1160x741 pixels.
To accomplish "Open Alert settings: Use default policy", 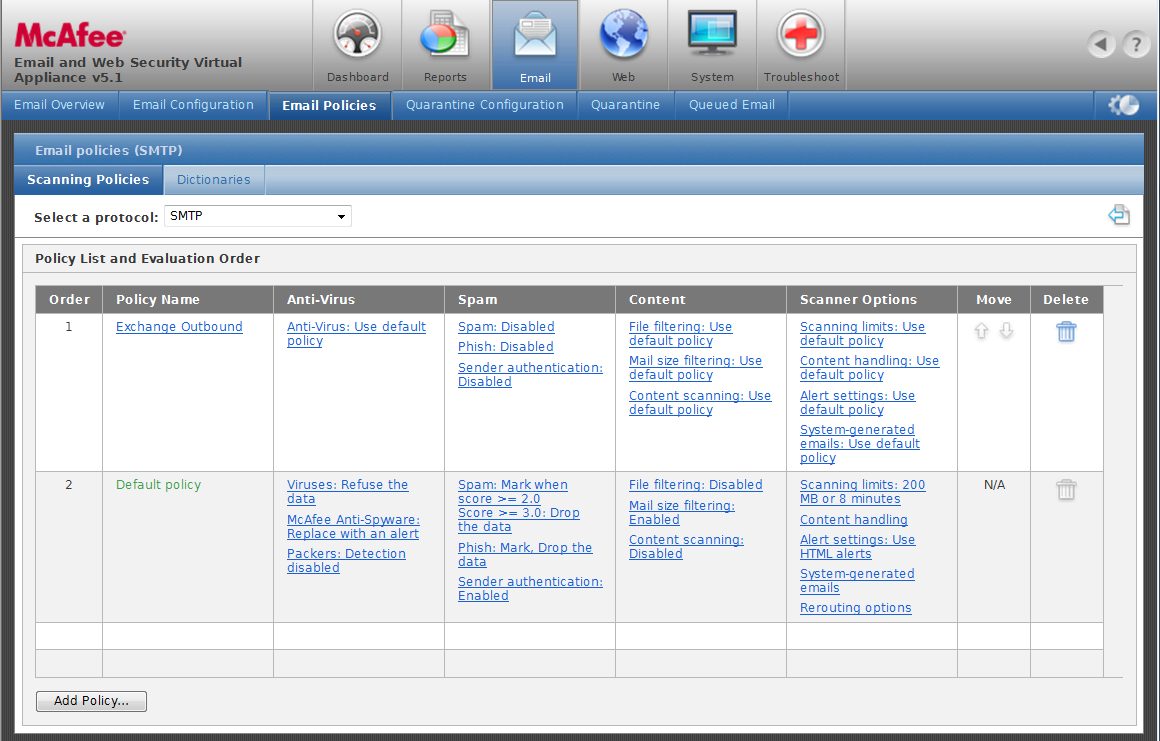I will pyautogui.click(x=857, y=402).
